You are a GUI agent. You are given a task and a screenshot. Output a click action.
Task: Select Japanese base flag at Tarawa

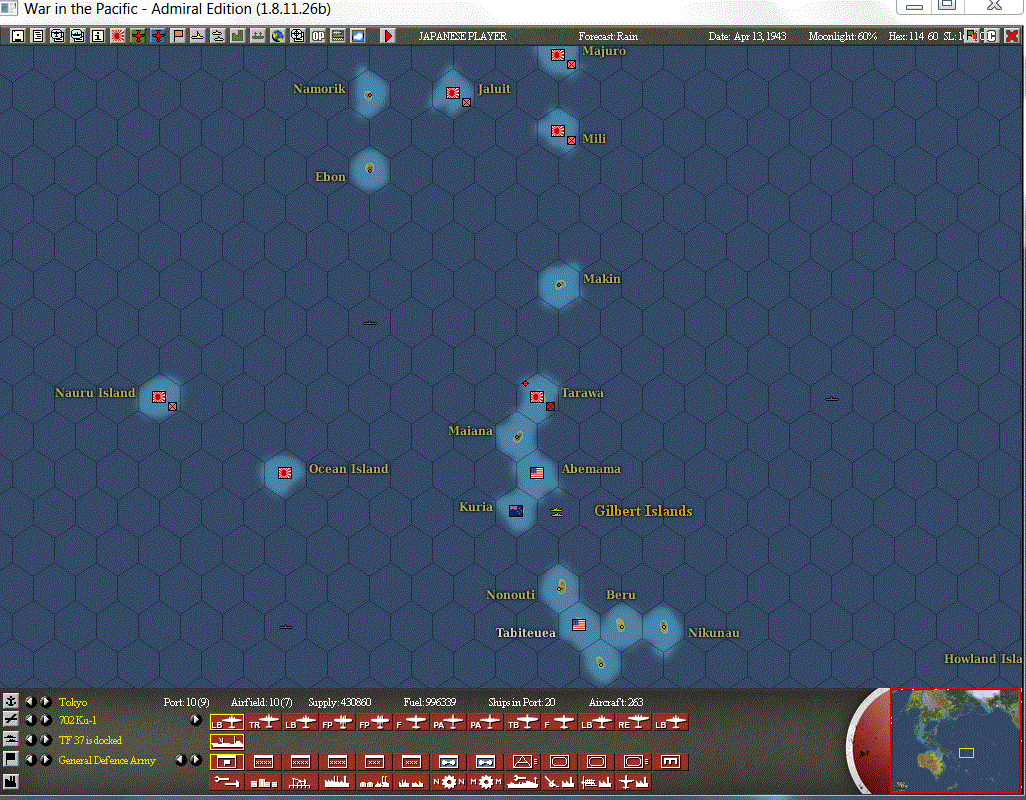pyautogui.click(x=537, y=396)
